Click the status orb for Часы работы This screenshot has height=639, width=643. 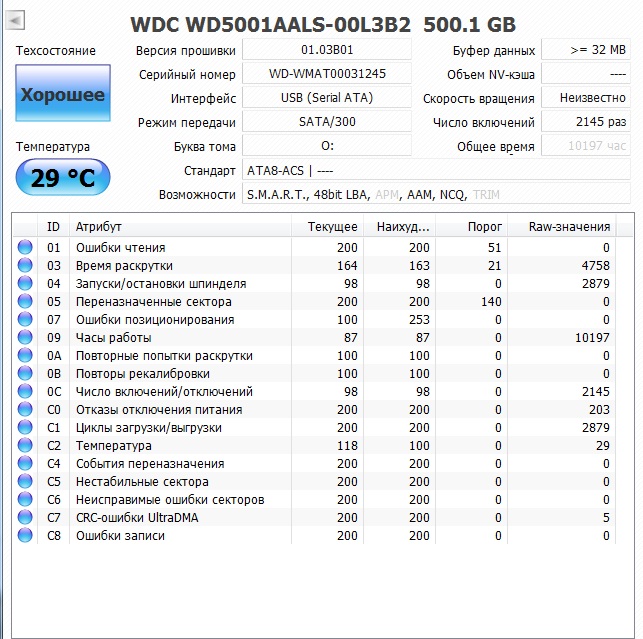[x=25, y=338]
